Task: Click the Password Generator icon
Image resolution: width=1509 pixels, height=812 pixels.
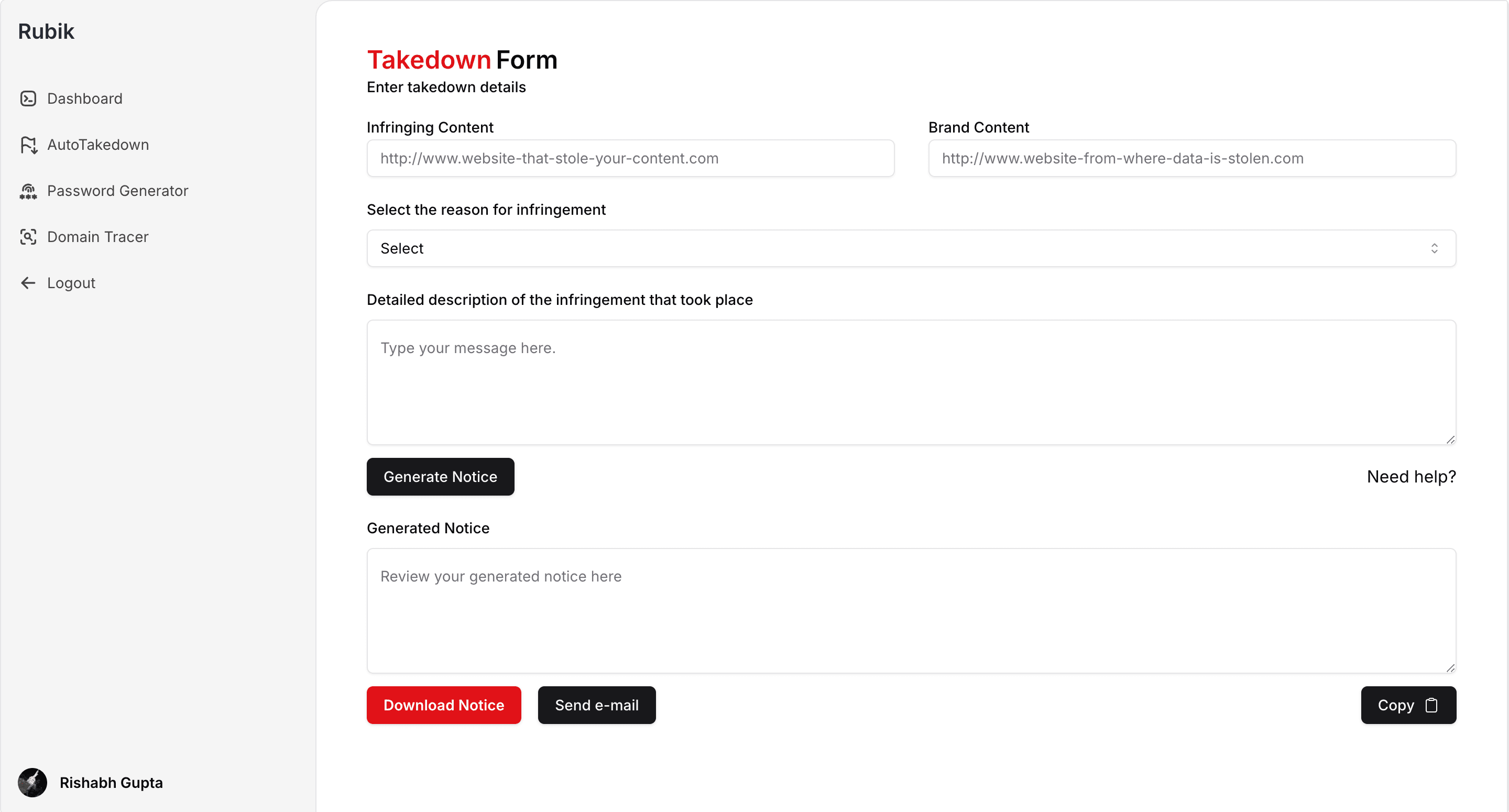Action: [x=28, y=191]
